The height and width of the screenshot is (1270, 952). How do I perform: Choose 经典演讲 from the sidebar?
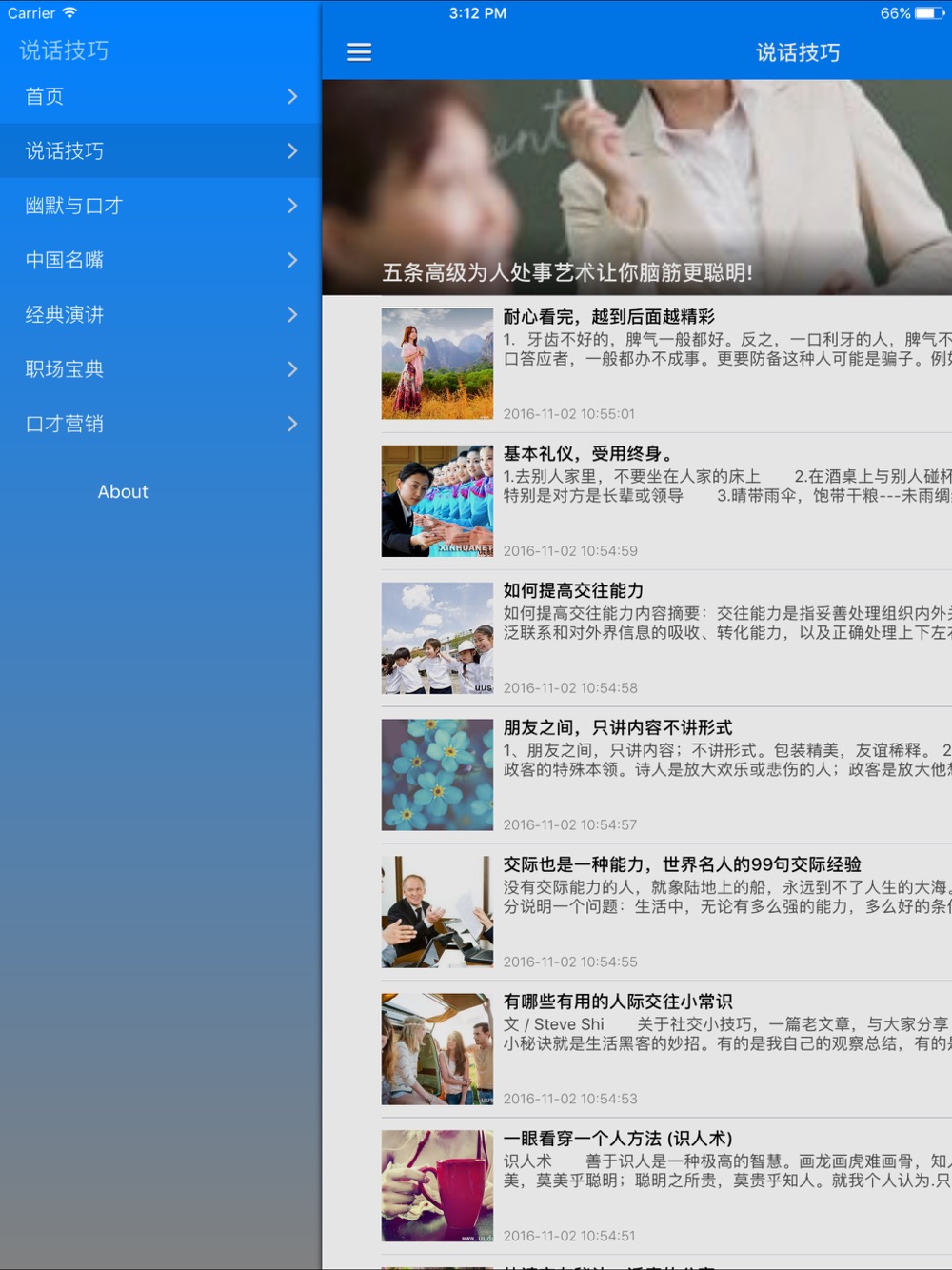[160, 314]
